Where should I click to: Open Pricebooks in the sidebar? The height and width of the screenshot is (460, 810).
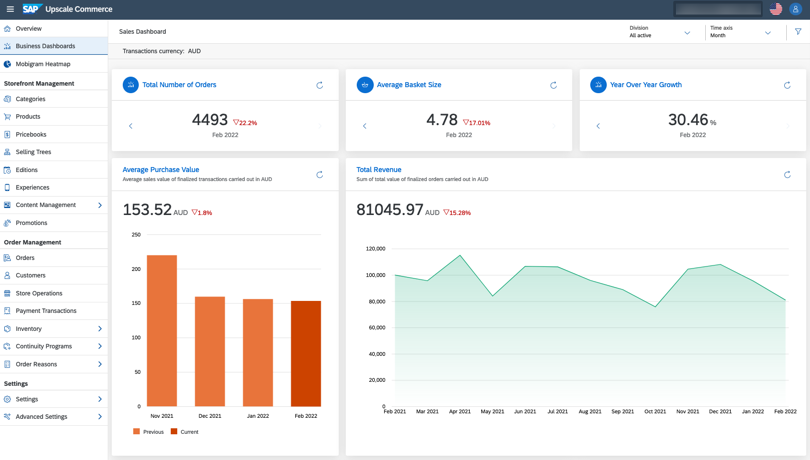coord(54,134)
